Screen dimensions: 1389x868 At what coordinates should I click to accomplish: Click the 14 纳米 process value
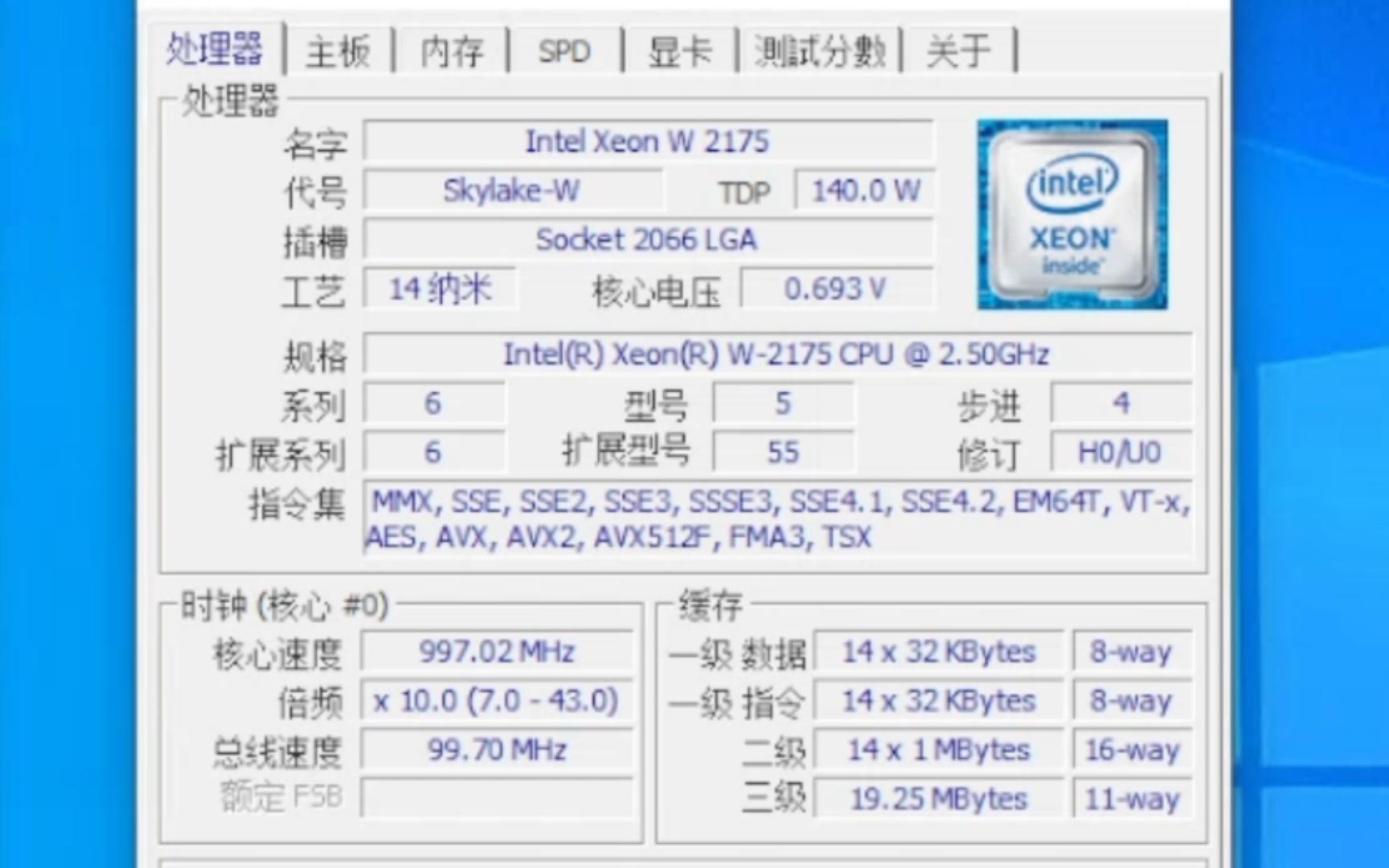tap(440, 289)
